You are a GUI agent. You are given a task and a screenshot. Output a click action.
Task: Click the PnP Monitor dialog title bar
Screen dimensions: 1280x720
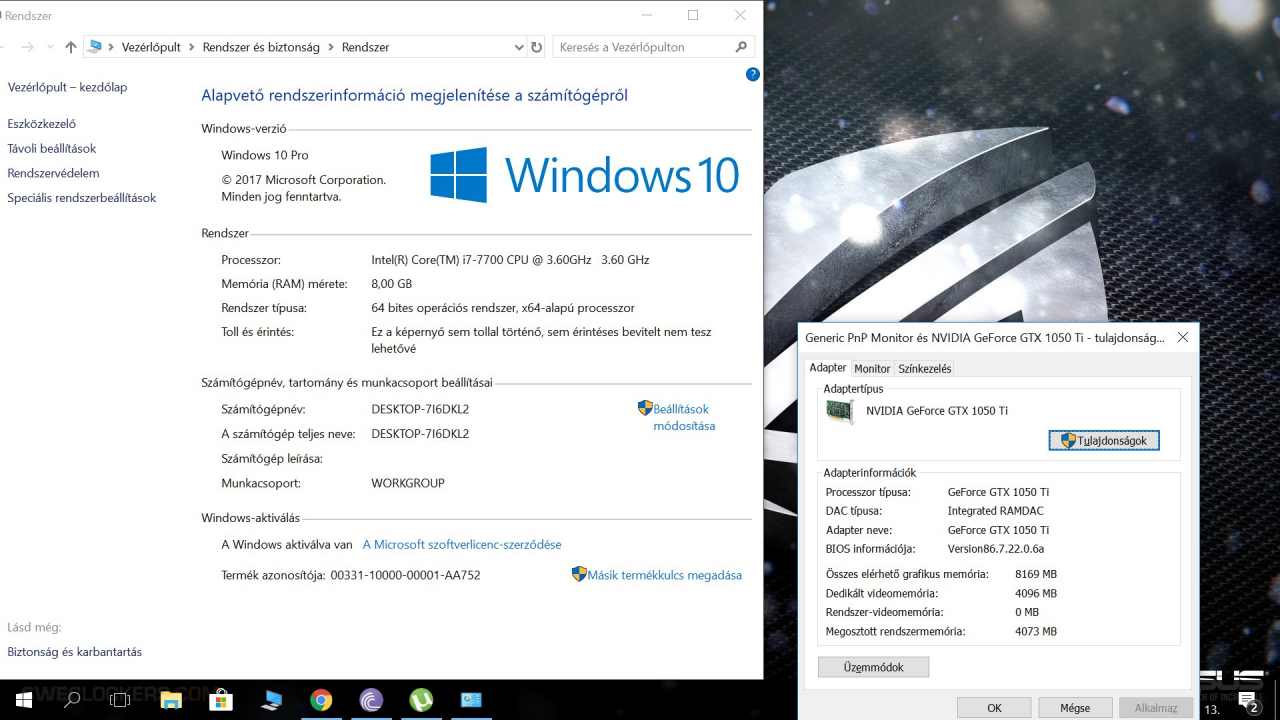click(985, 338)
